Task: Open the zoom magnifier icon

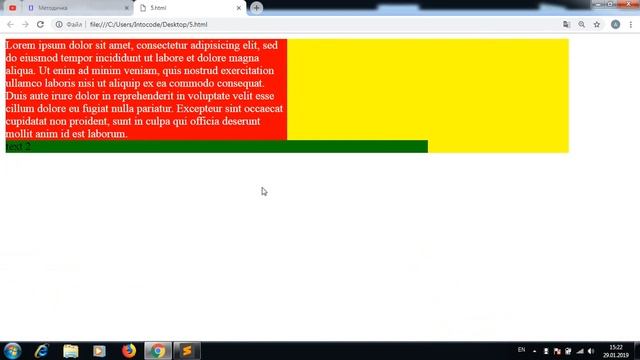Action: (x=582, y=24)
